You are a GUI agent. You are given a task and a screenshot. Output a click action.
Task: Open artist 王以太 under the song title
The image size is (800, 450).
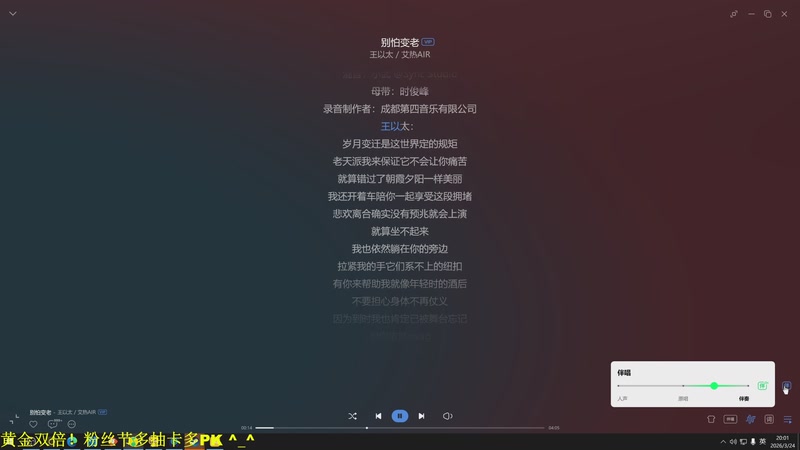[381, 55]
